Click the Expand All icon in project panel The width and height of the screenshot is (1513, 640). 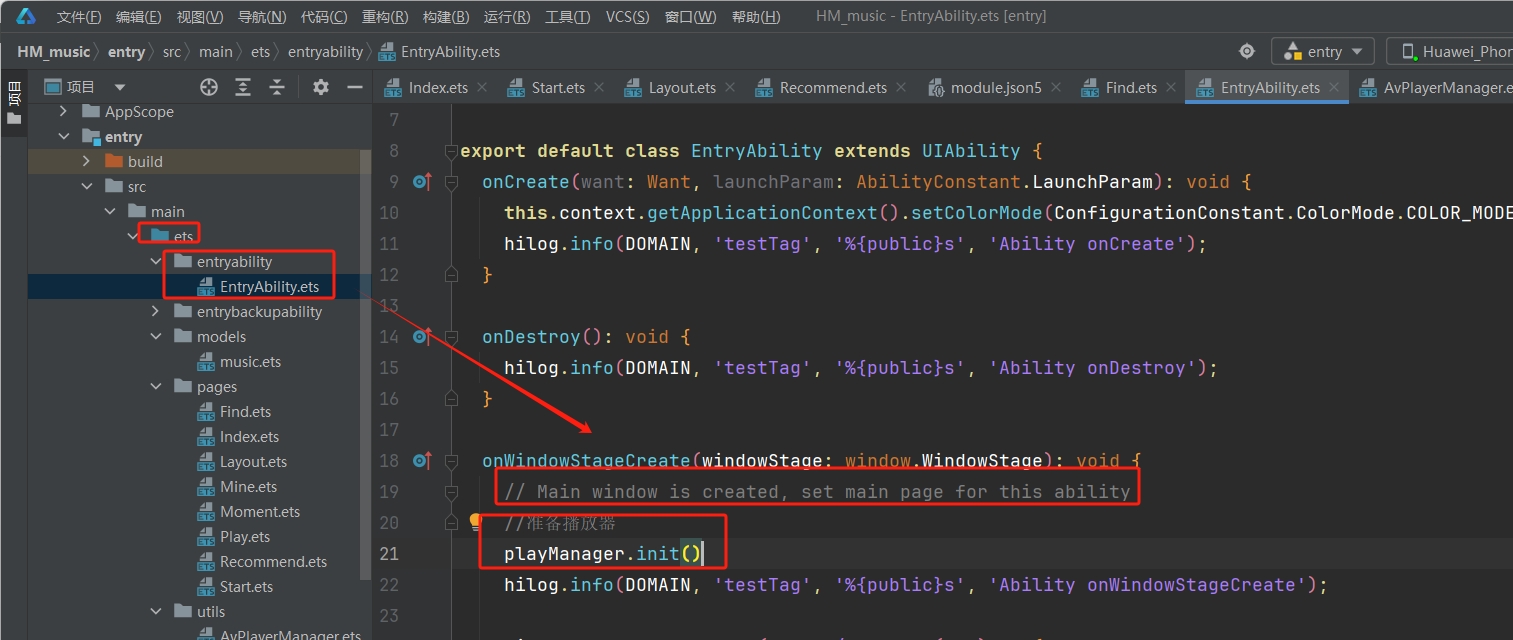point(243,87)
